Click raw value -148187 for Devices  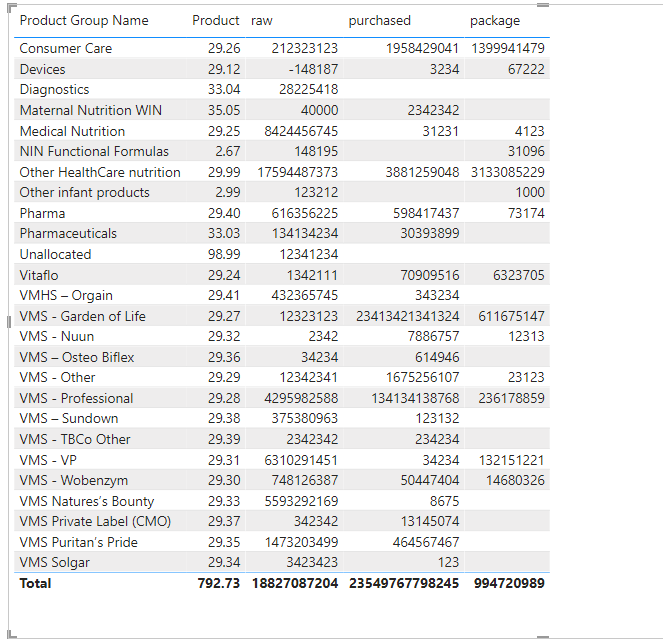tap(313, 69)
